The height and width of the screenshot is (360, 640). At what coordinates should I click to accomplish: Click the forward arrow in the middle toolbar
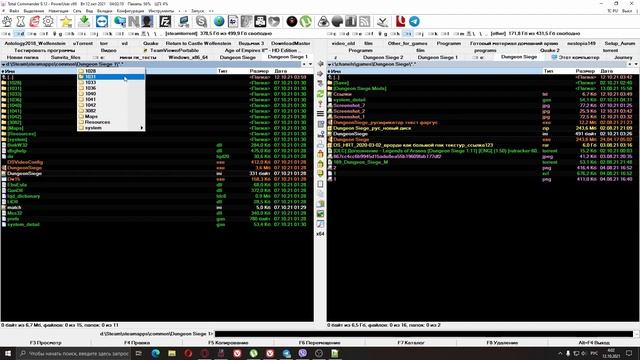(x=320, y=74)
